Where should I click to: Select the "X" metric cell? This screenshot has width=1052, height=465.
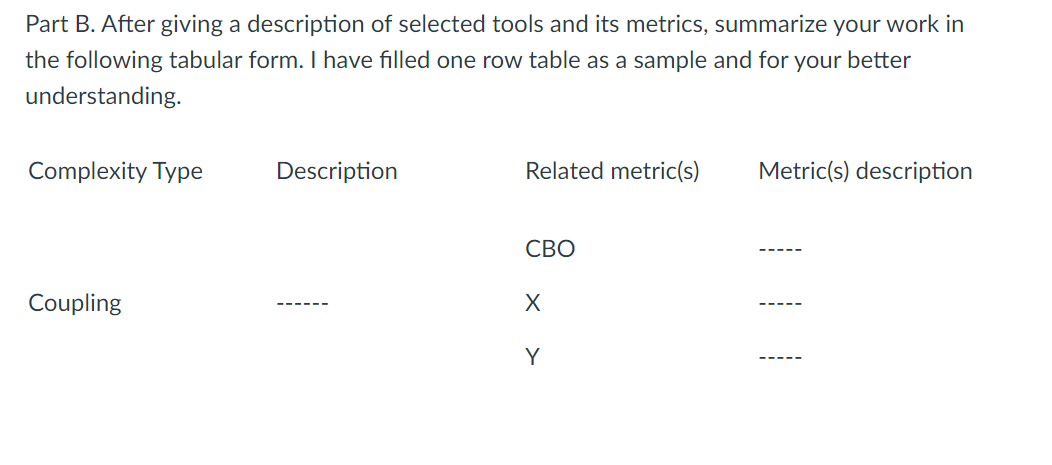pyautogui.click(x=532, y=304)
